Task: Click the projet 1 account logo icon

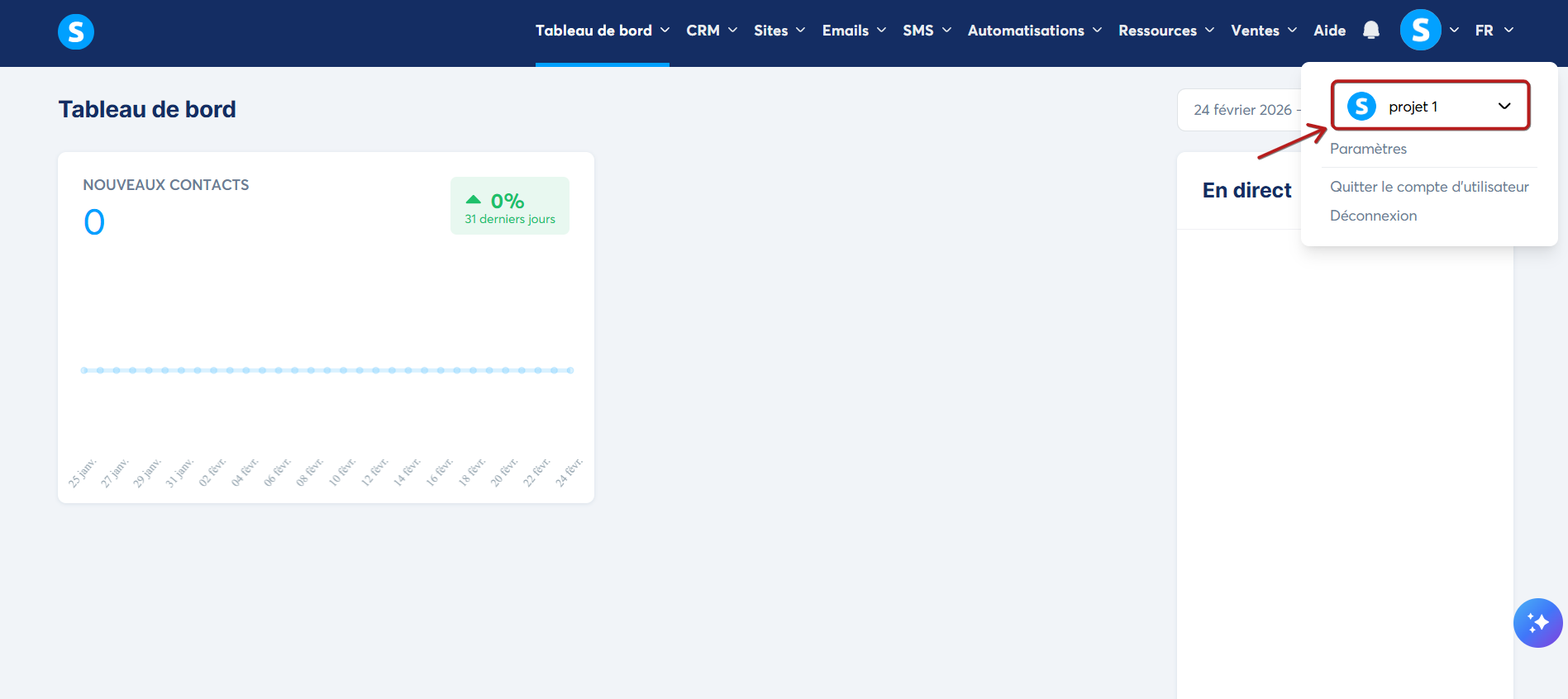Action: click(1361, 106)
